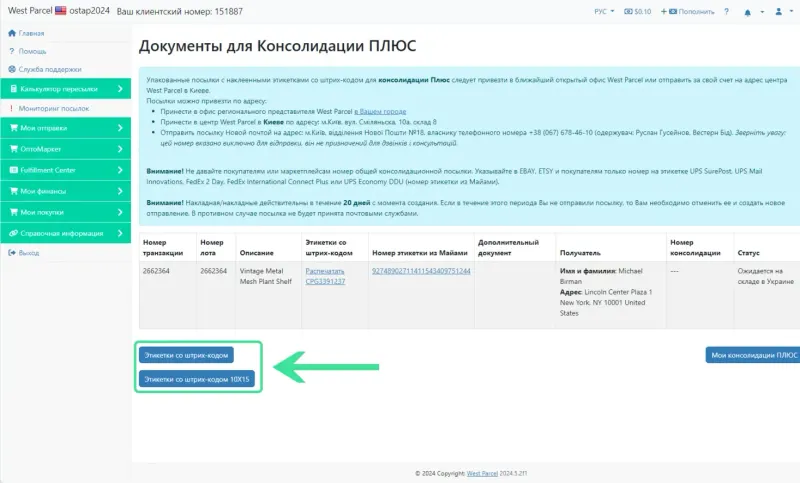Viewport: 800px width, 483px height.
Task: Click the cart icon in Мои финансы
Action: pos(14,191)
